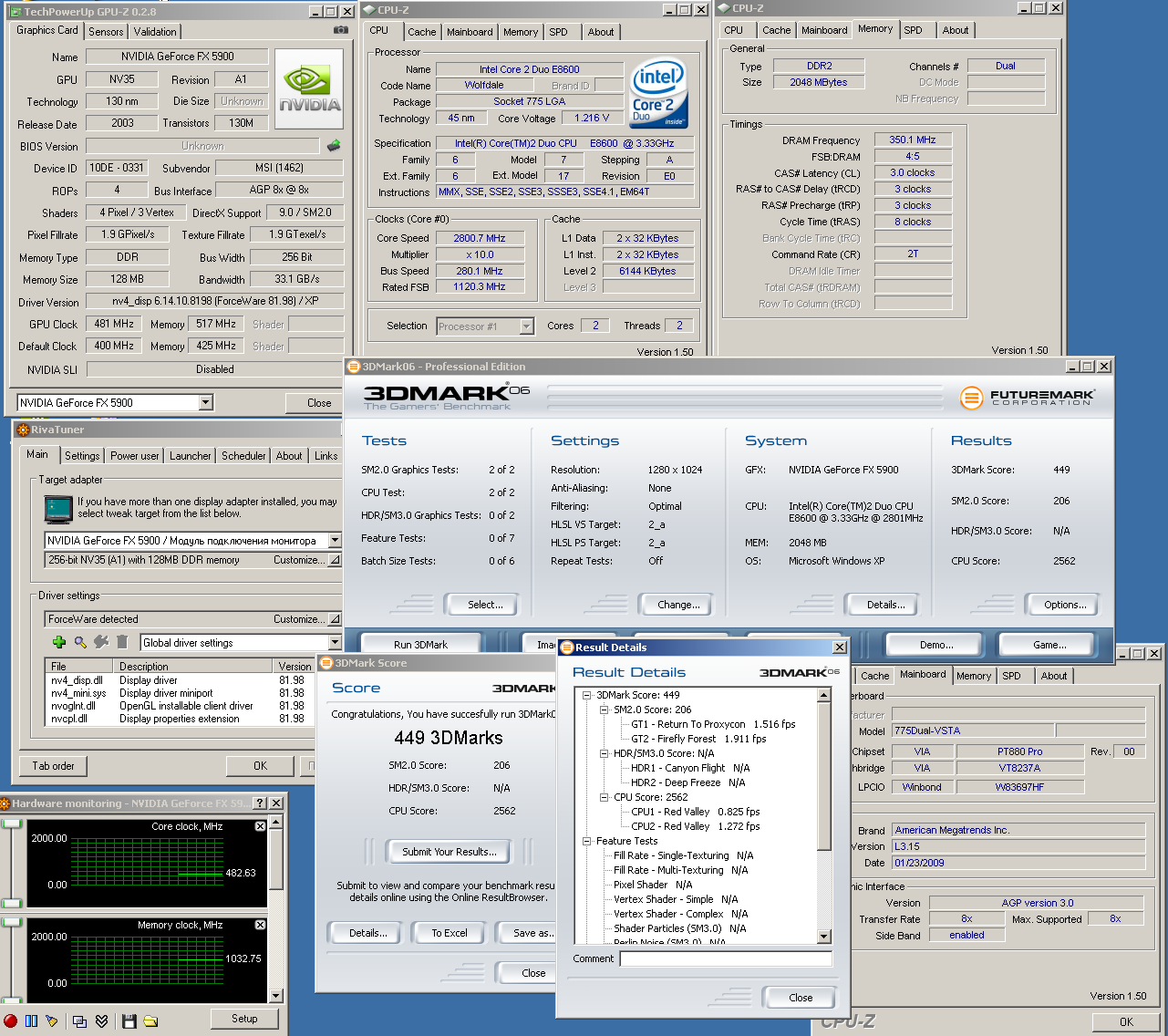Click the Tab order button in RivaTuner
This screenshot has height=1036, width=1168.
53,766
